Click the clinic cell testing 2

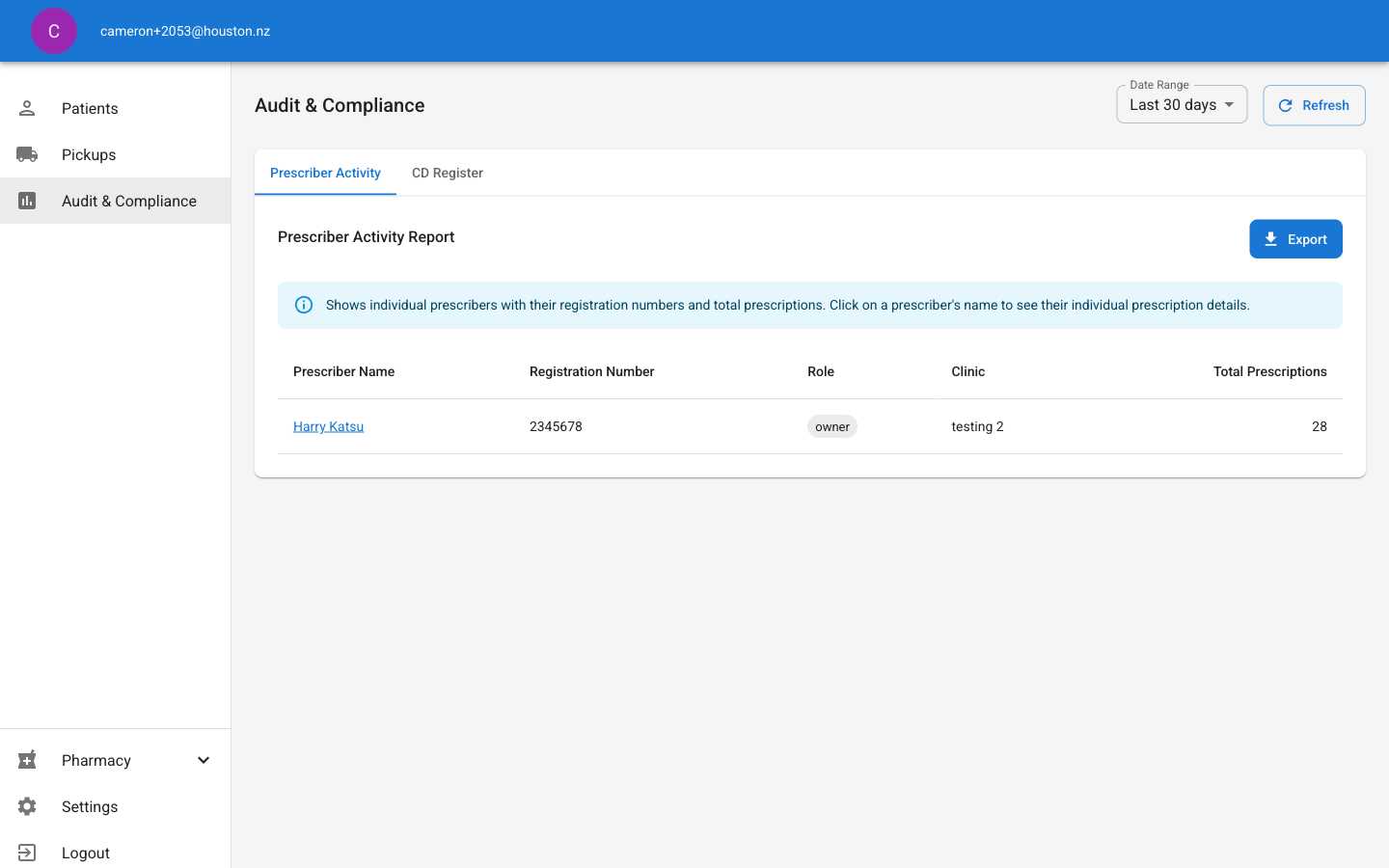(977, 426)
